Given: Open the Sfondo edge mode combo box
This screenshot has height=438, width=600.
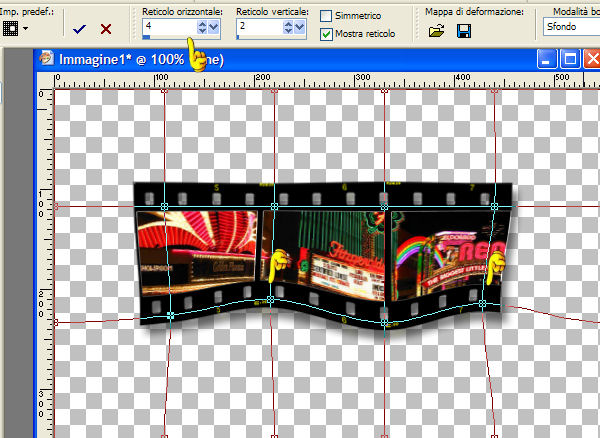Looking at the screenshot, I should [571, 27].
